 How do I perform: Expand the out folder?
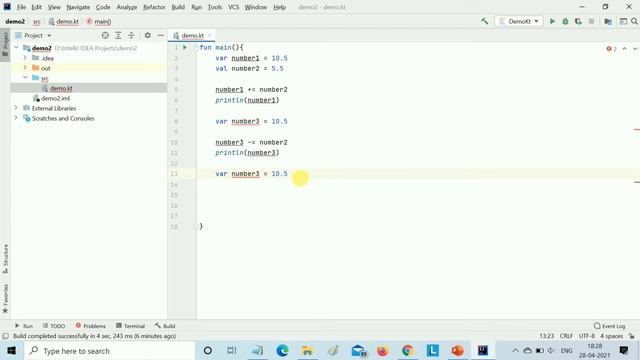coord(25,67)
